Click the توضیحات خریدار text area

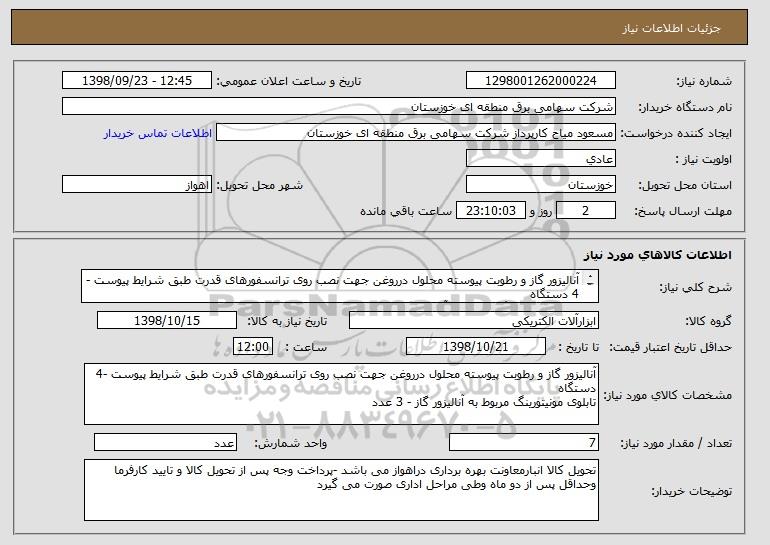(x=341, y=490)
